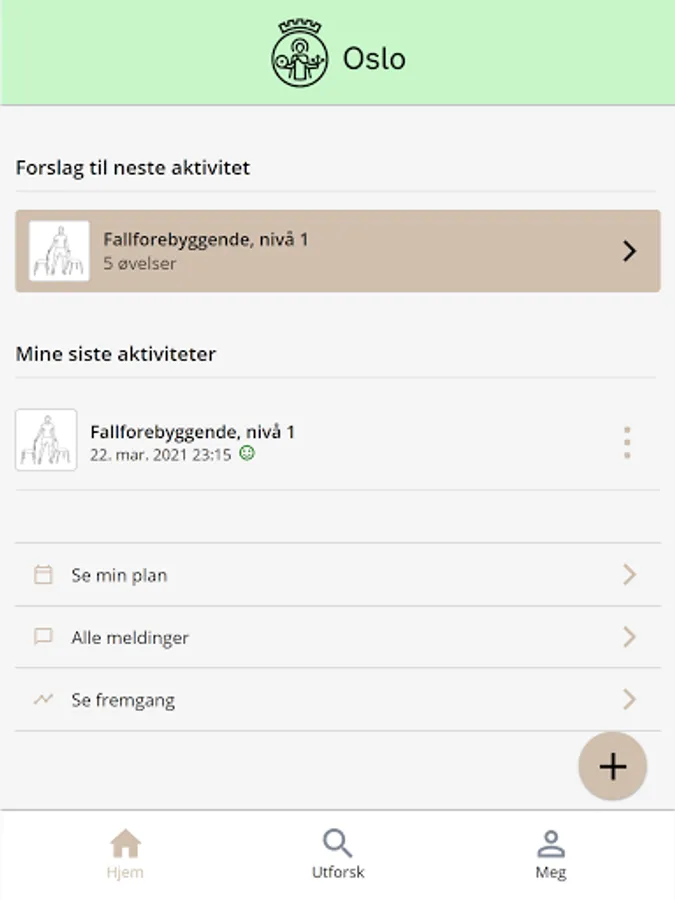Click the person icon in the bottom bar
675x900 pixels.
pos(550,843)
